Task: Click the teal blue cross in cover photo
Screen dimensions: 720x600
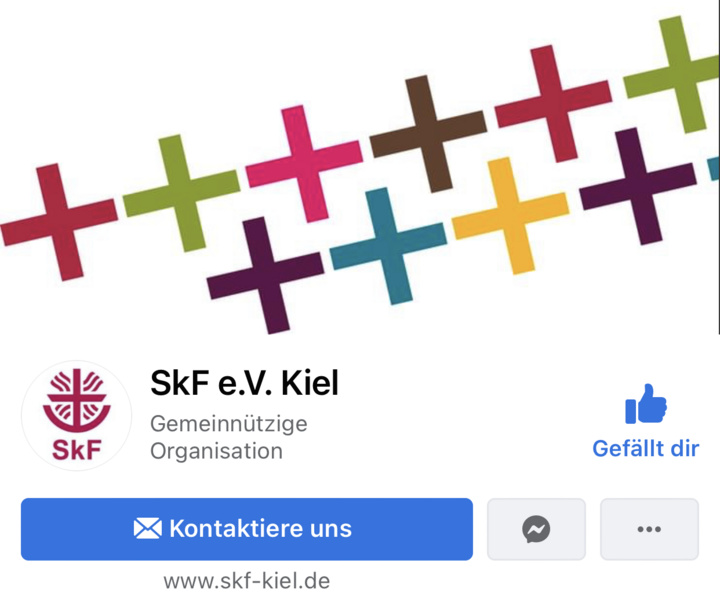Action: pos(388,246)
